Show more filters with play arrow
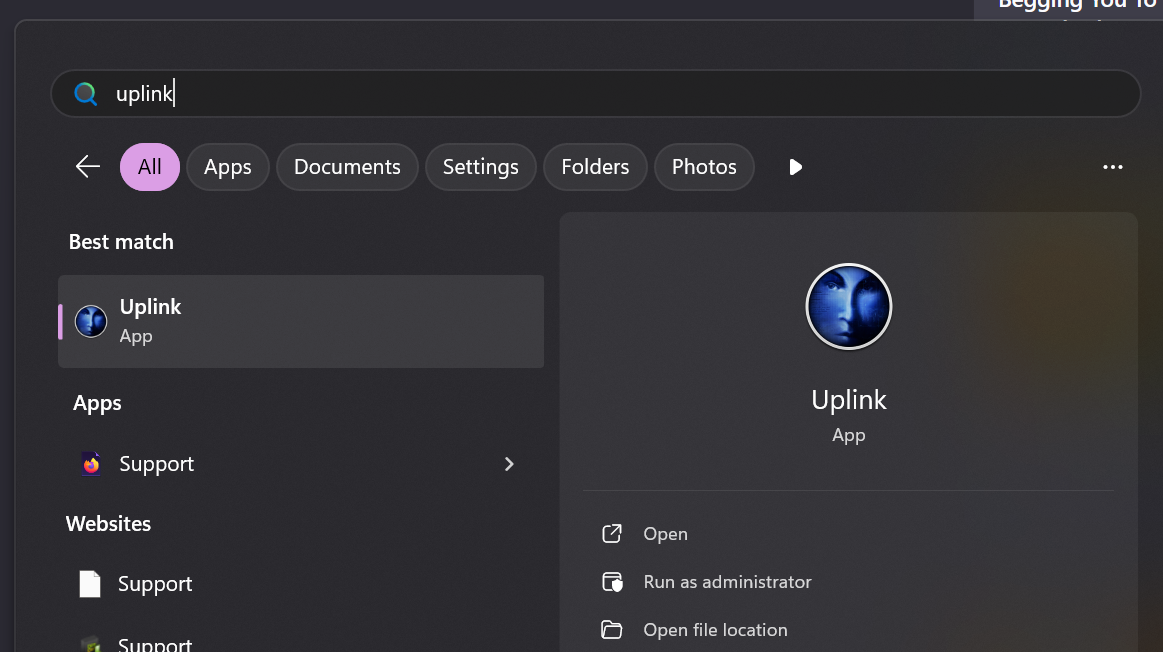 [795, 167]
